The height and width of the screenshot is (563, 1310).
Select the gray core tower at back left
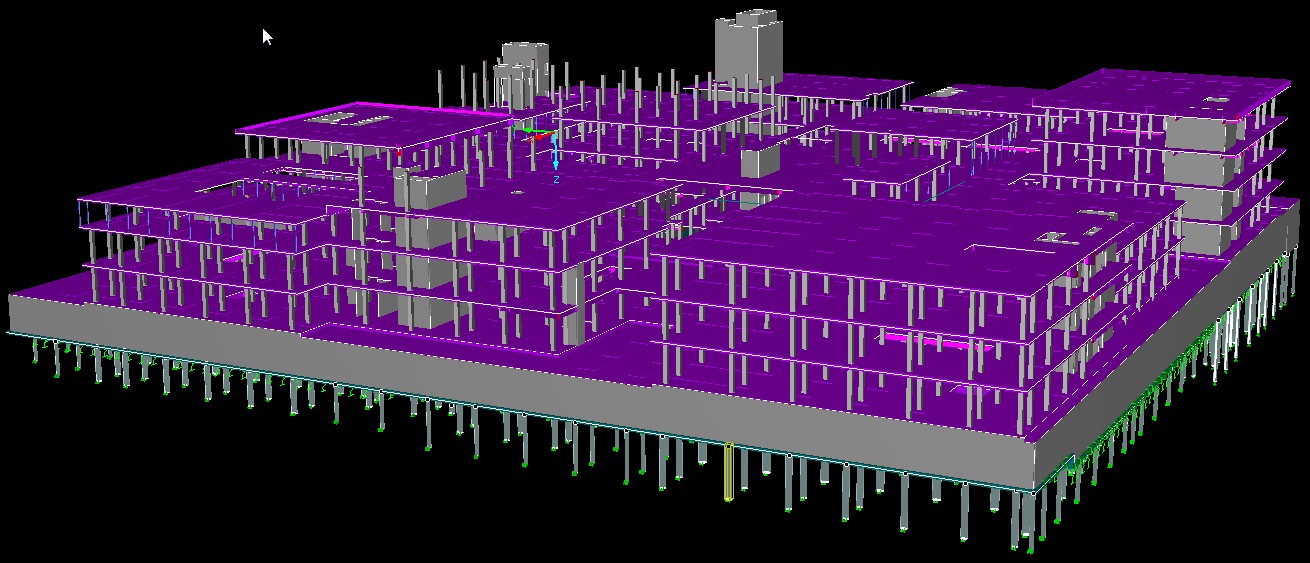(x=520, y=70)
